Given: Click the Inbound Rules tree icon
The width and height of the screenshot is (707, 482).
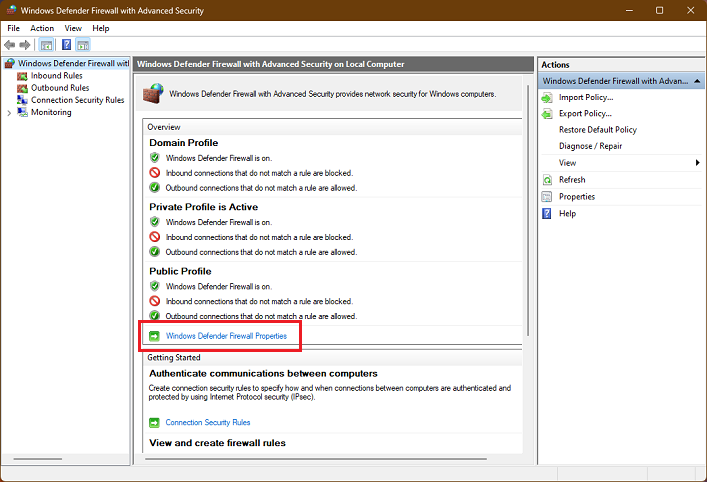Looking at the screenshot, I should pos(23,76).
